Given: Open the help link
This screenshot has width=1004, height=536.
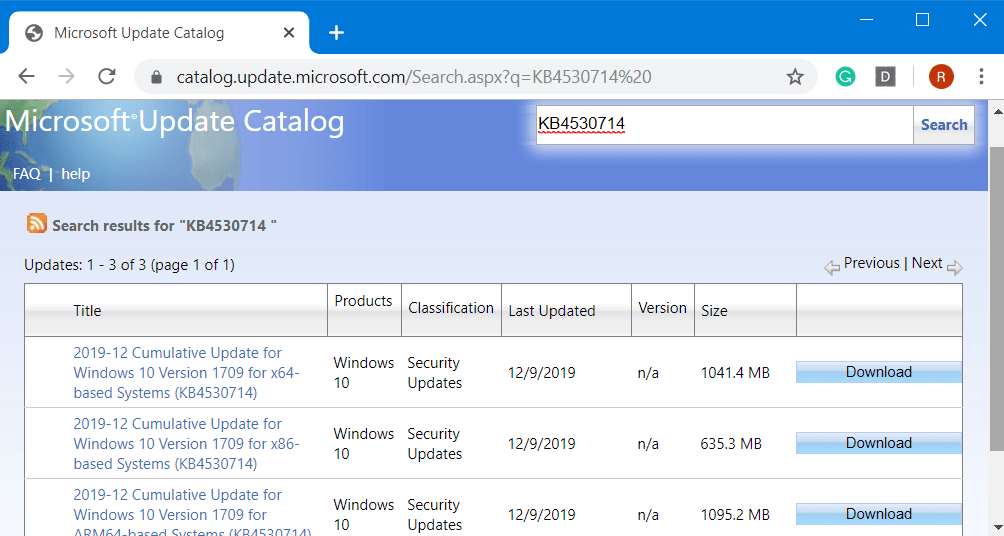Looking at the screenshot, I should point(76,174).
